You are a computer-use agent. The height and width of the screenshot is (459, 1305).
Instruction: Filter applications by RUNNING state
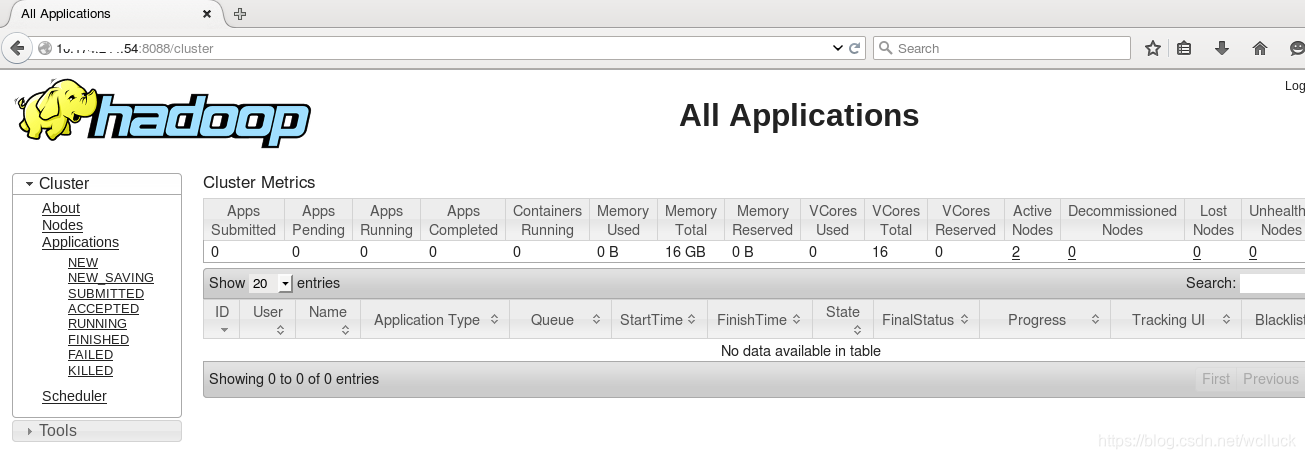point(97,324)
